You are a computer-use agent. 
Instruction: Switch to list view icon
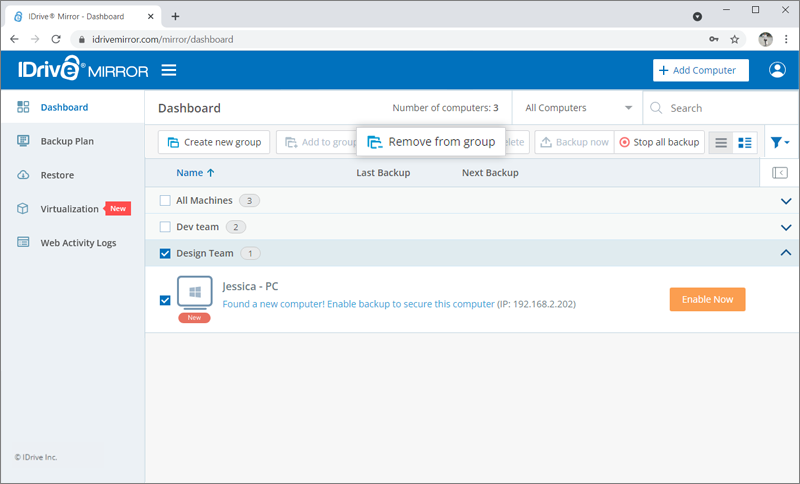click(720, 142)
